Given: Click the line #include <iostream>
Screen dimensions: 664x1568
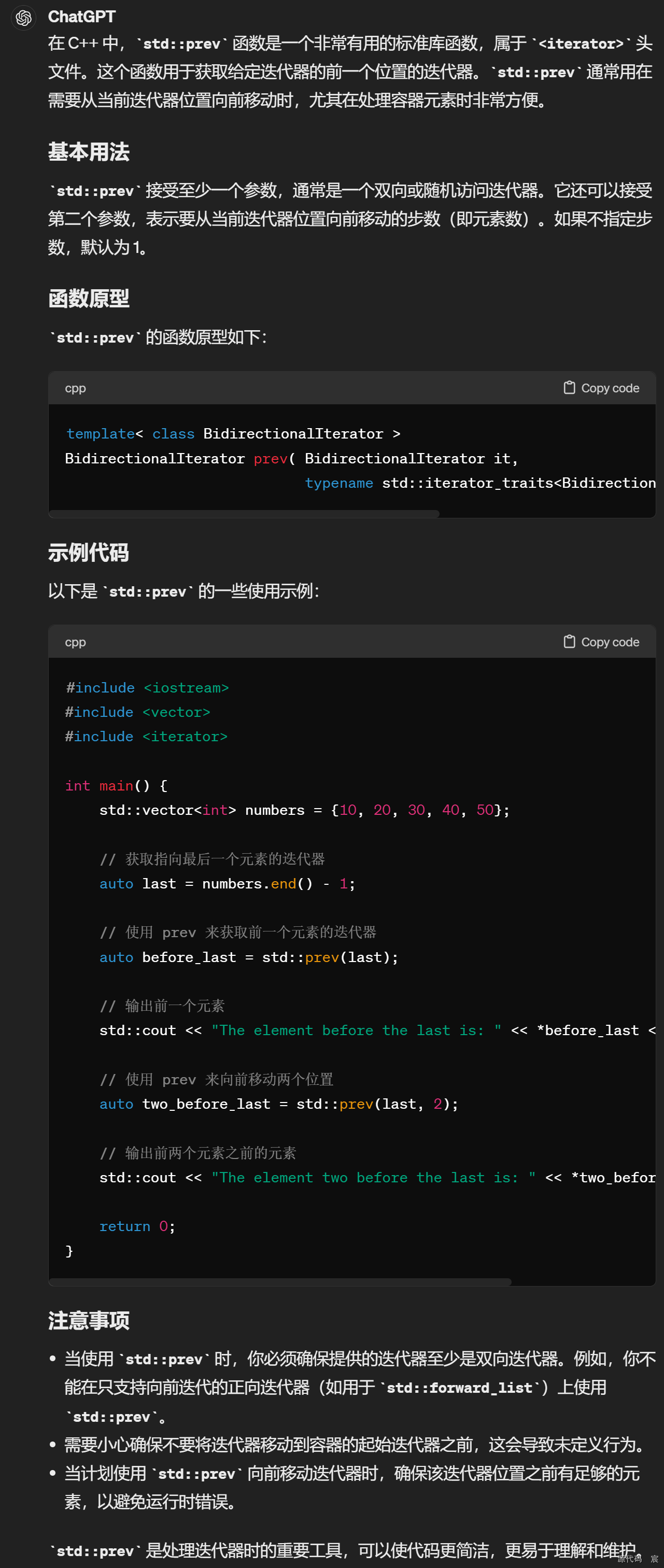Looking at the screenshot, I should (x=147, y=688).
